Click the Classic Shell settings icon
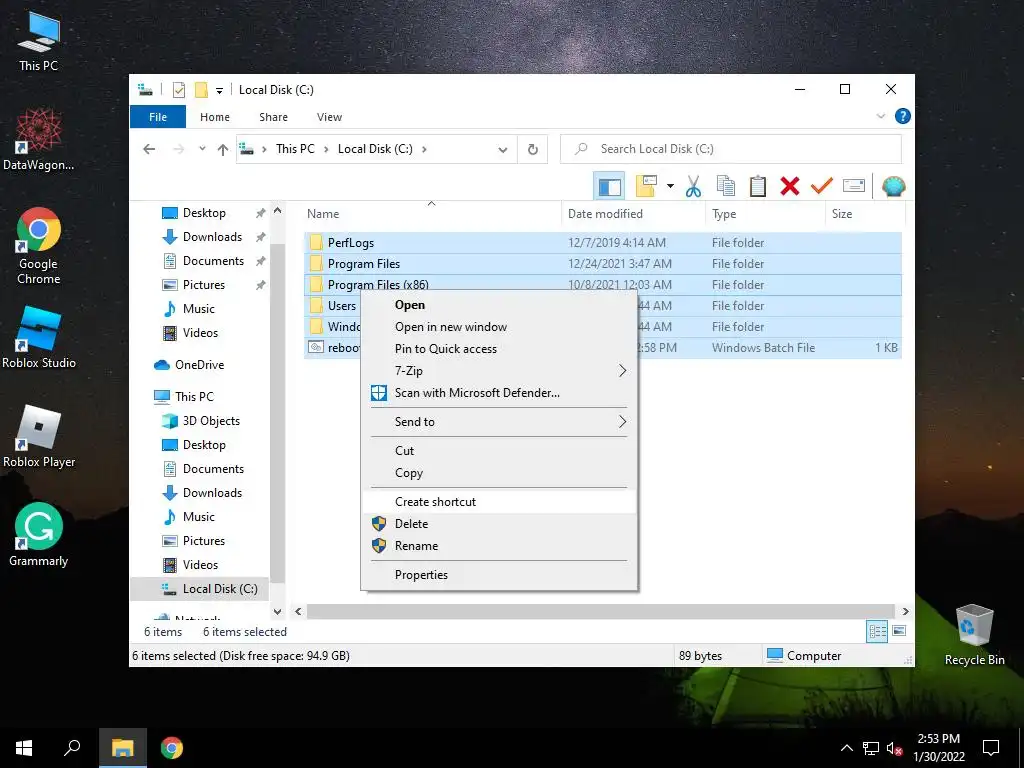 [x=893, y=186]
